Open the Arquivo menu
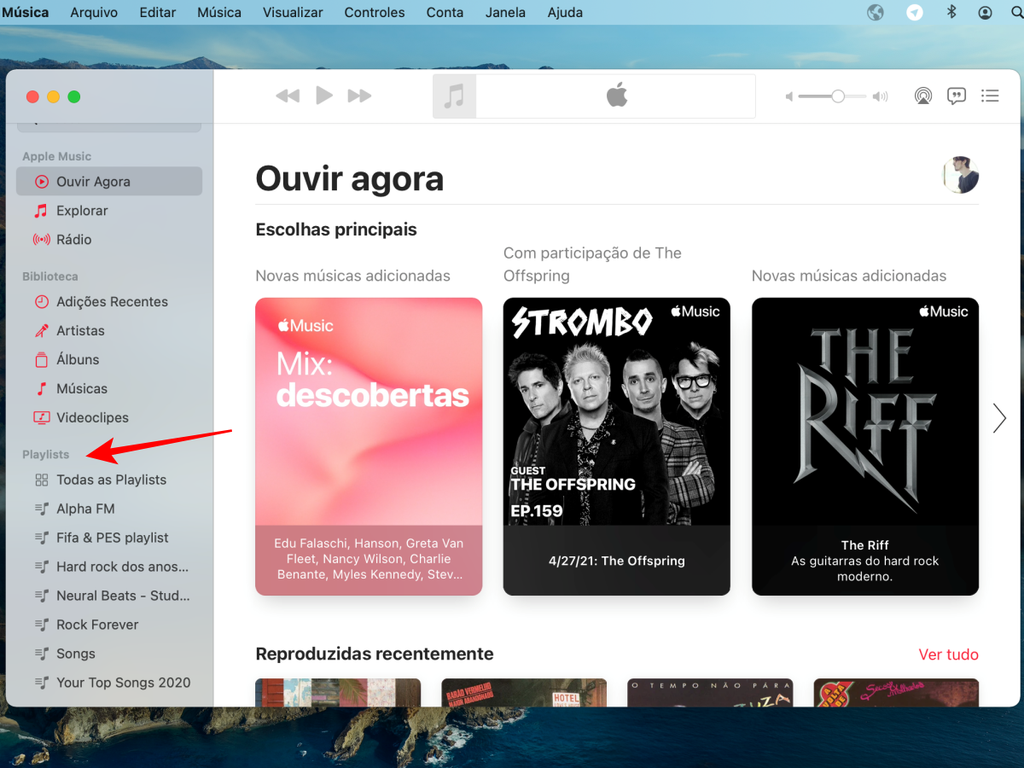The height and width of the screenshot is (768, 1024). coord(94,12)
